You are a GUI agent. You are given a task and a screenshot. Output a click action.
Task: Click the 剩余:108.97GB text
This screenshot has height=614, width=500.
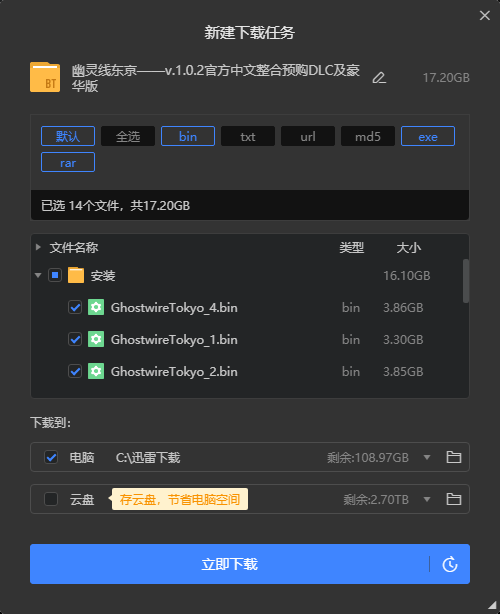tap(368, 457)
